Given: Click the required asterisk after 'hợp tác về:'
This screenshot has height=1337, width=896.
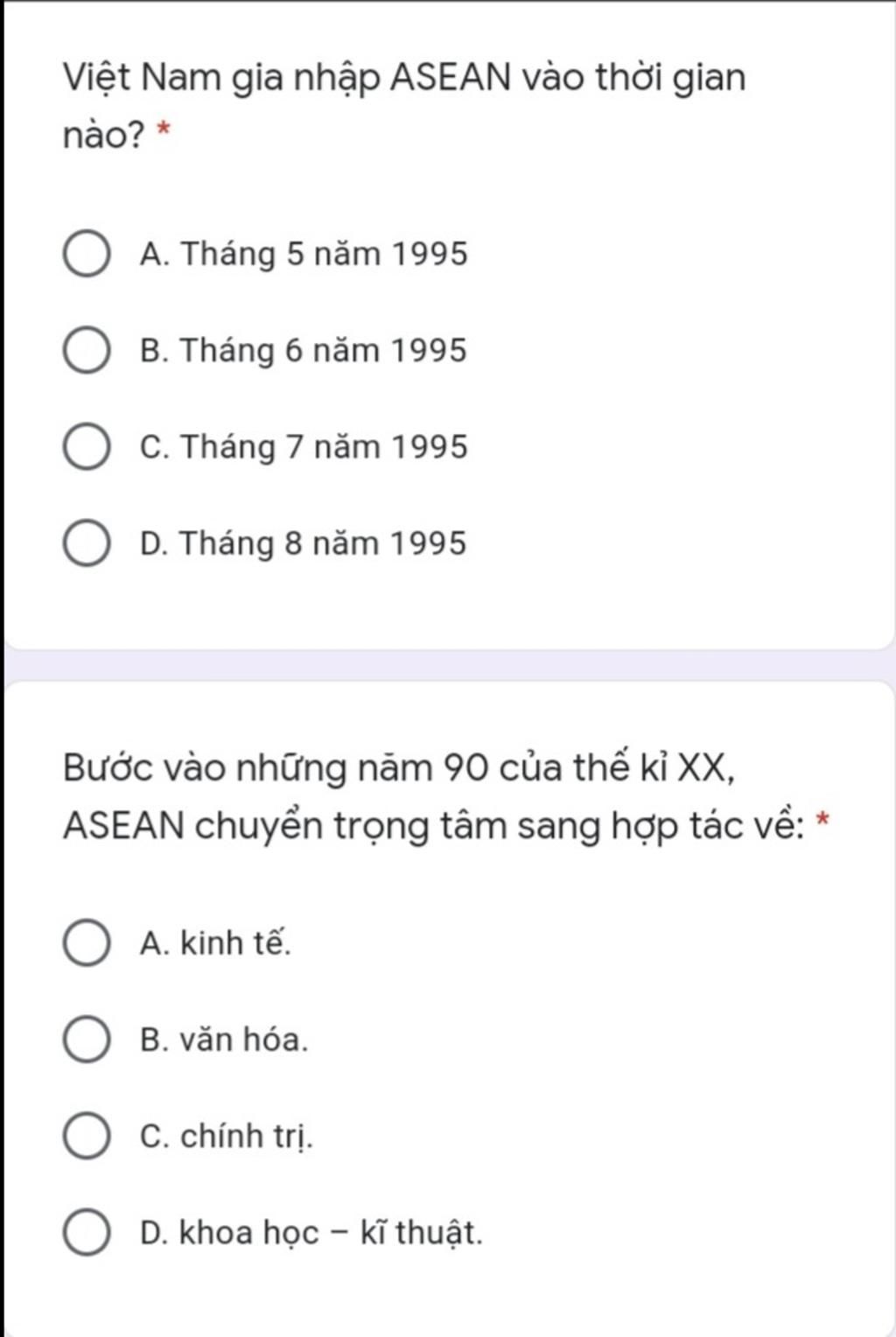Looking at the screenshot, I should 822,820.
